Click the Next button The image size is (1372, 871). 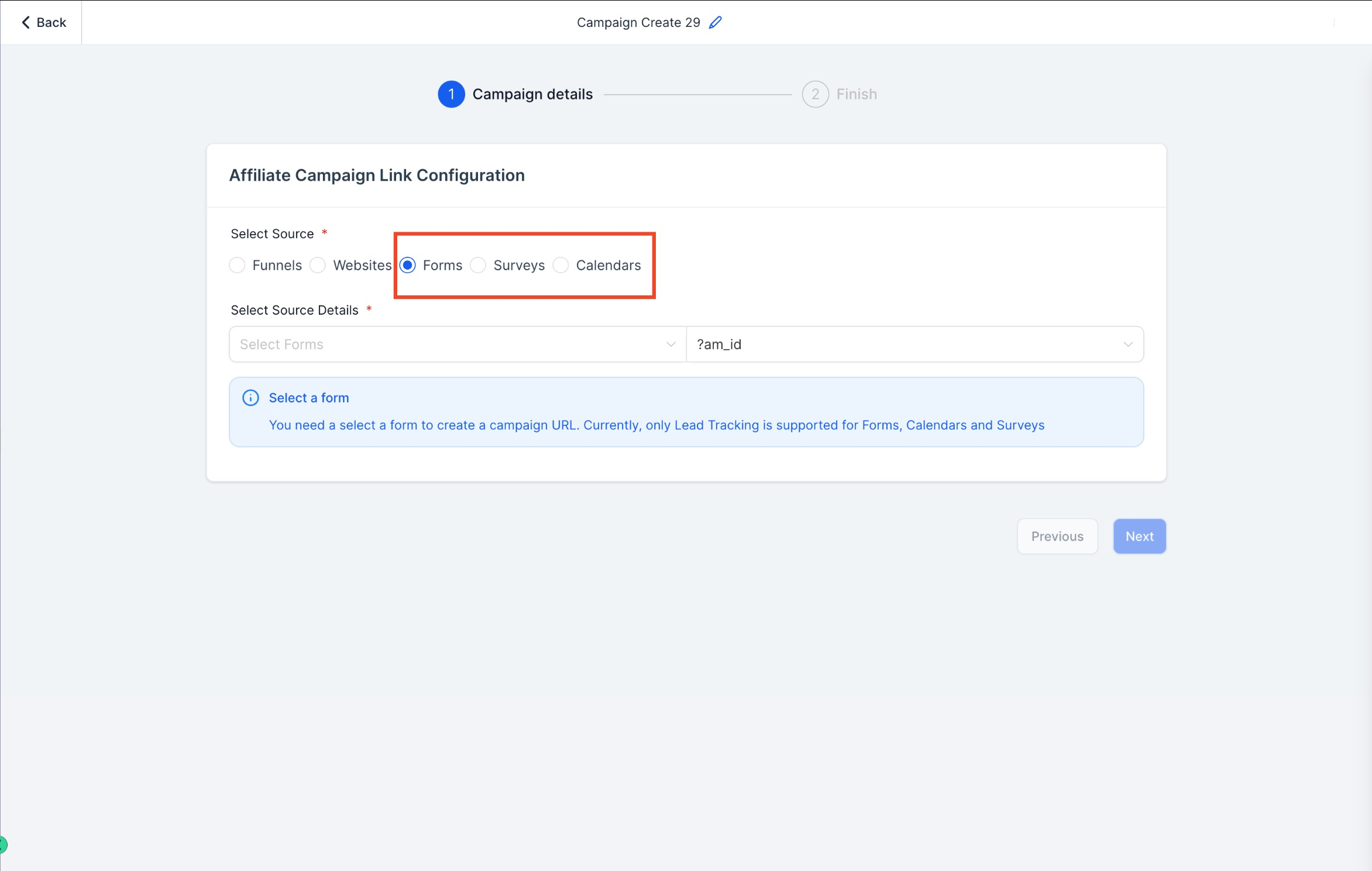click(1139, 536)
